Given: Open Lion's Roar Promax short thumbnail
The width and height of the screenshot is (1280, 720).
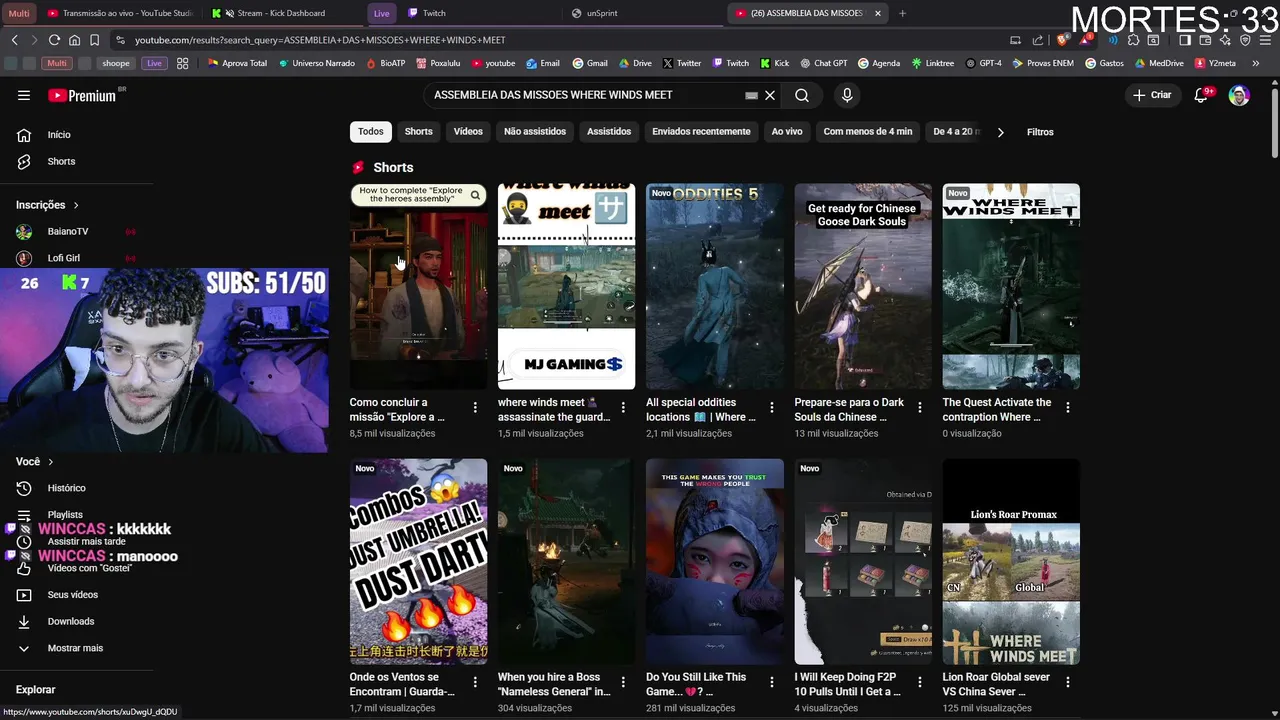Looking at the screenshot, I should 1011,562.
